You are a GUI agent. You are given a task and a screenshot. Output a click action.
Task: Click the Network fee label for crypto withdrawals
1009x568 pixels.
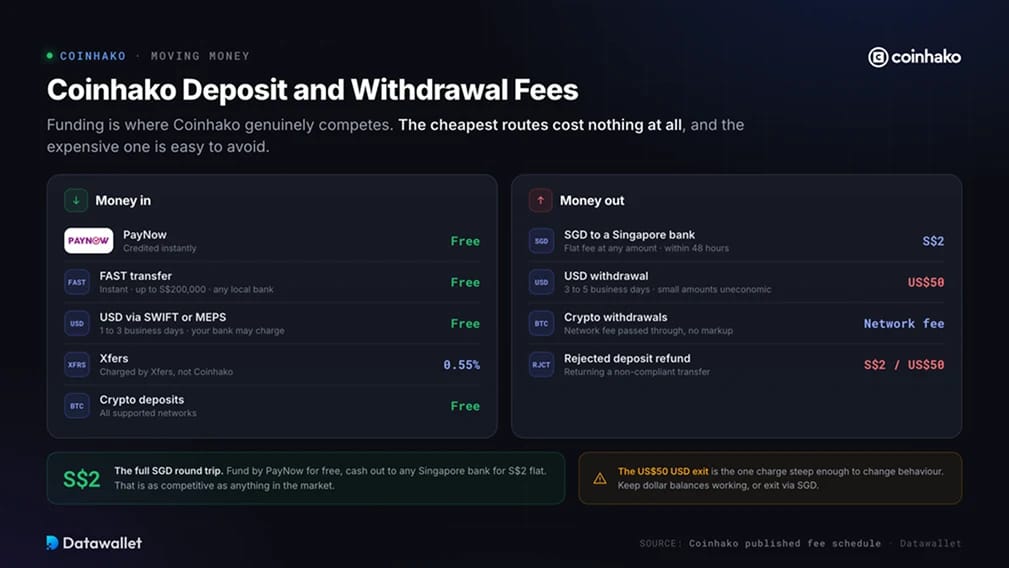coord(903,324)
